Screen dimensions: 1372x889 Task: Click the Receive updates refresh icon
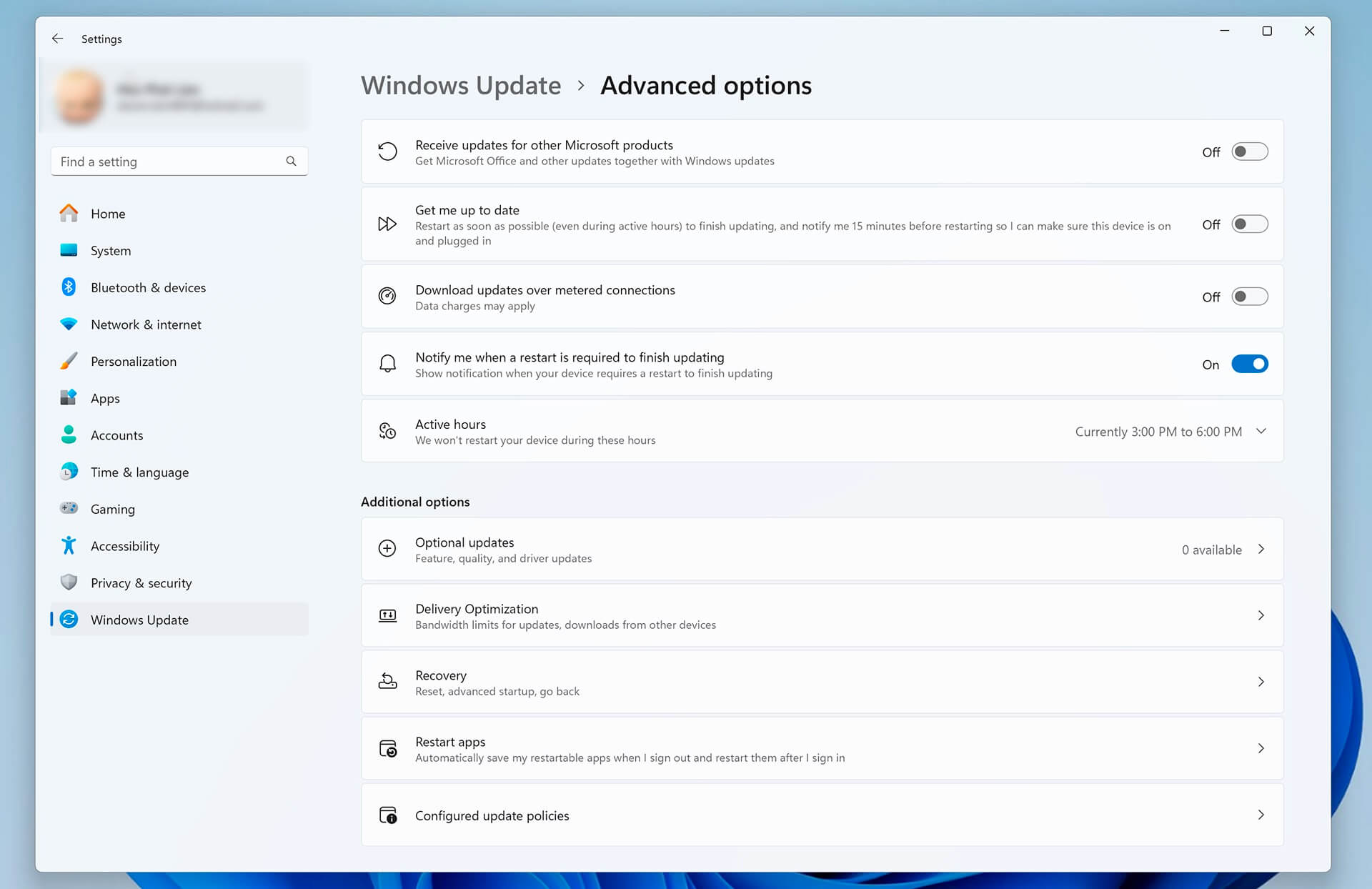(387, 152)
